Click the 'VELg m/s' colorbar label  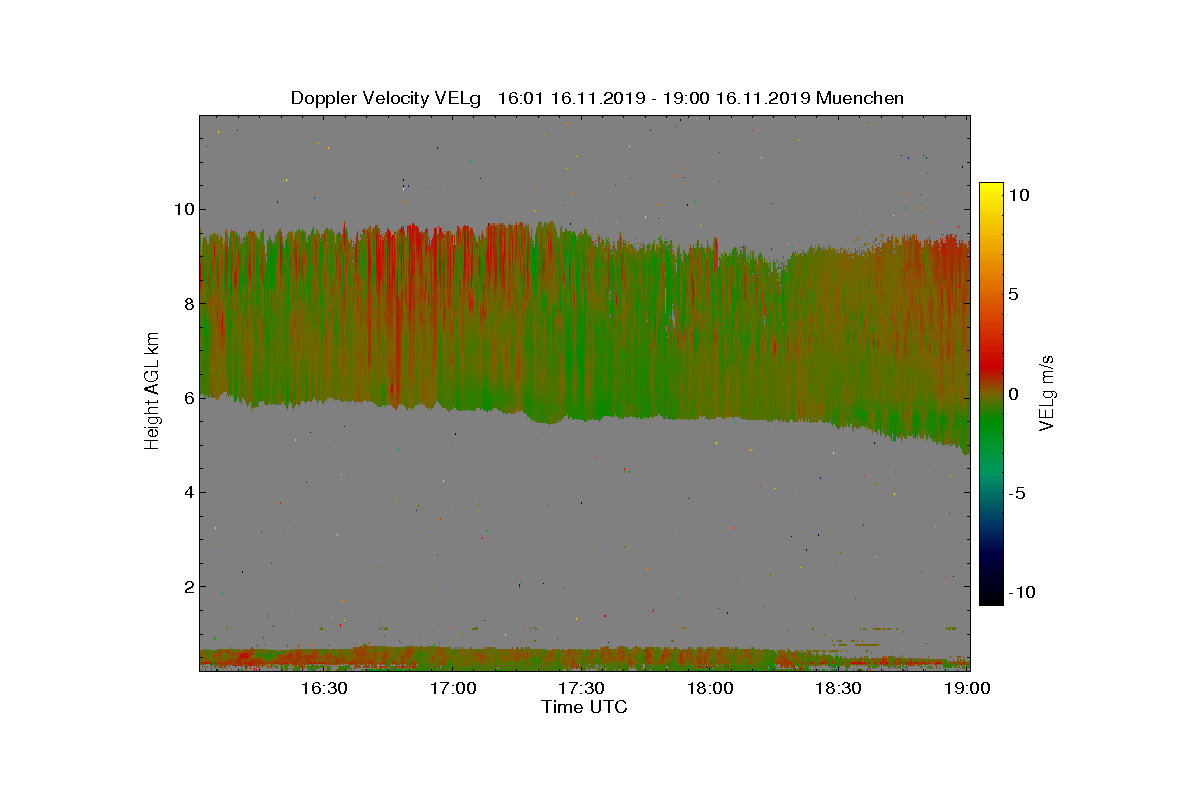[x=1048, y=392]
